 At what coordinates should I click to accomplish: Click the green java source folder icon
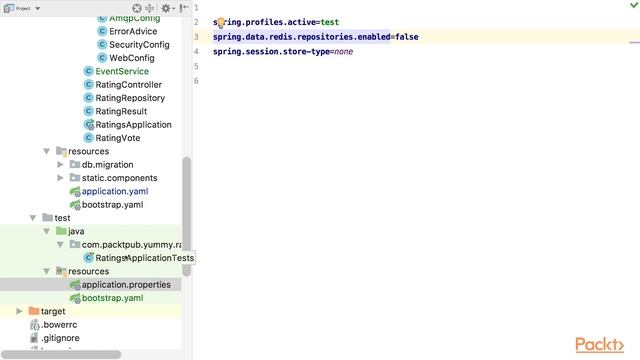[61, 231]
